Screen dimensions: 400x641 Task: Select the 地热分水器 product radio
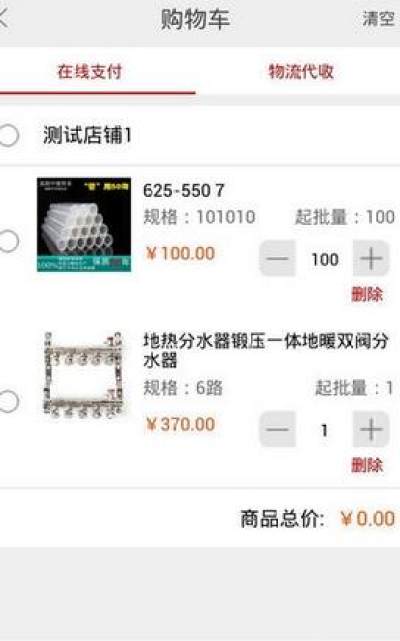coord(9,401)
